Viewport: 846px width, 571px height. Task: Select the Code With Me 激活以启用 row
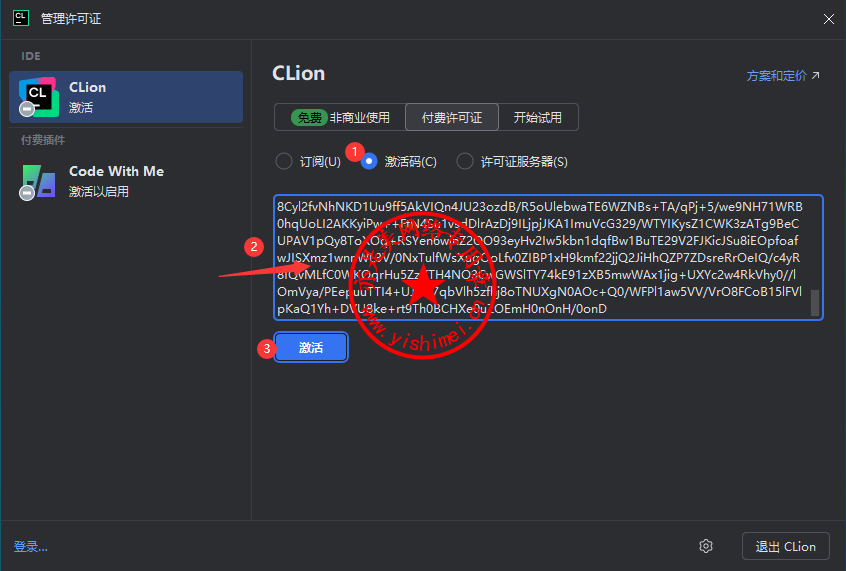[126, 181]
